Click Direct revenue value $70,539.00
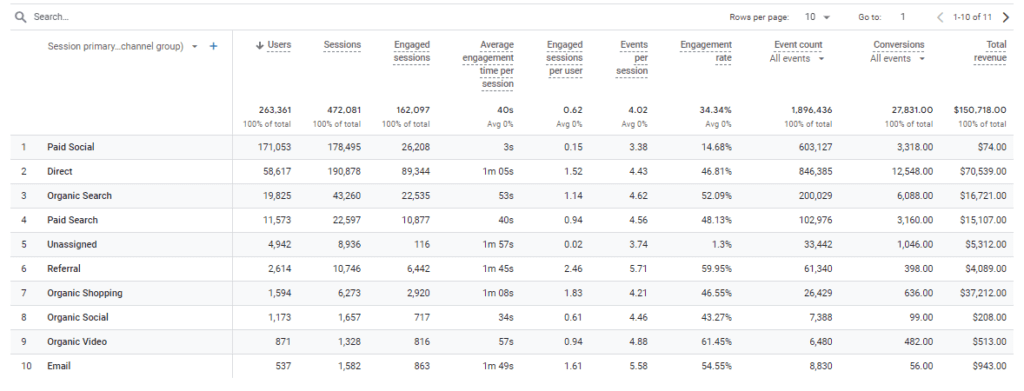 [983, 172]
